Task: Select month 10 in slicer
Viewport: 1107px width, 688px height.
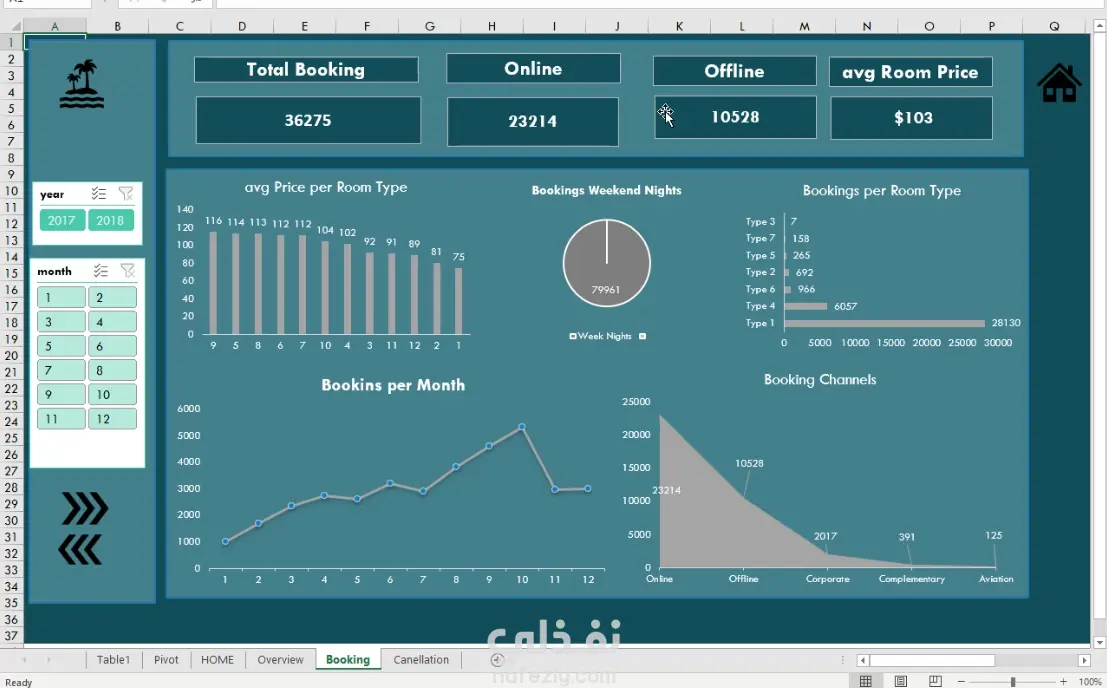Action: [112, 394]
